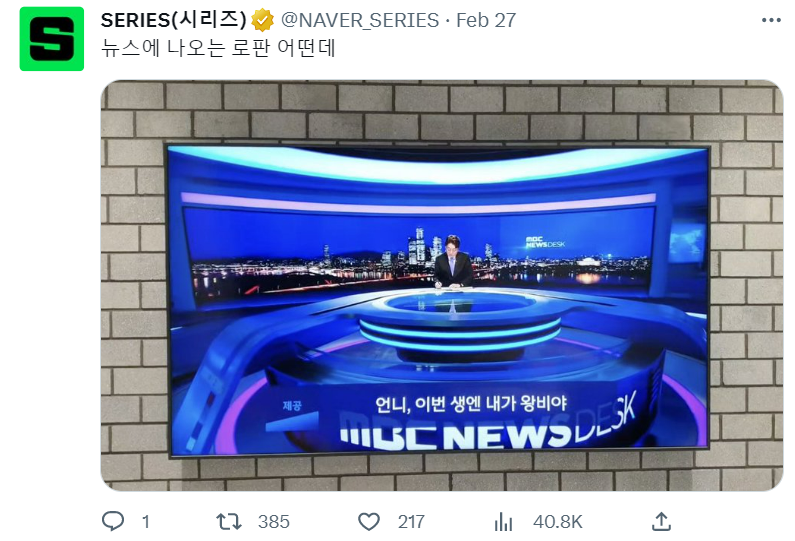Click the share upload arrow icon

point(661,521)
